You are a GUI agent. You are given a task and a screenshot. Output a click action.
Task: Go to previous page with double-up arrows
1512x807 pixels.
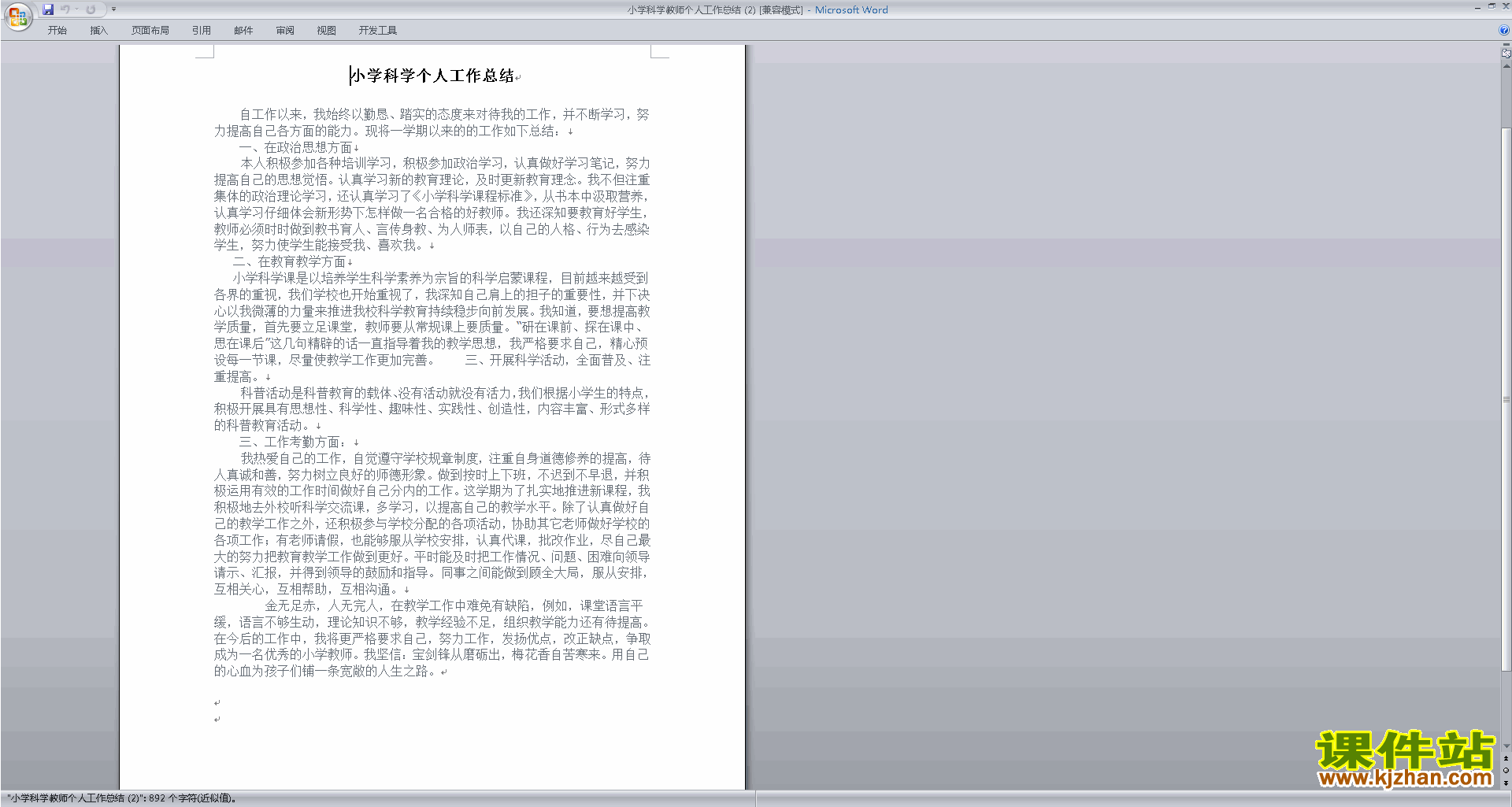pyautogui.click(x=1506, y=759)
